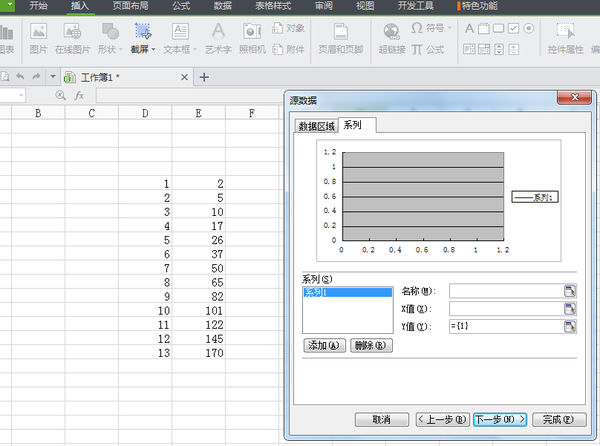Click range picker icon beside 名称 field
Viewport: 600px width, 446px height.
pyautogui.click(x=570, y=291)
